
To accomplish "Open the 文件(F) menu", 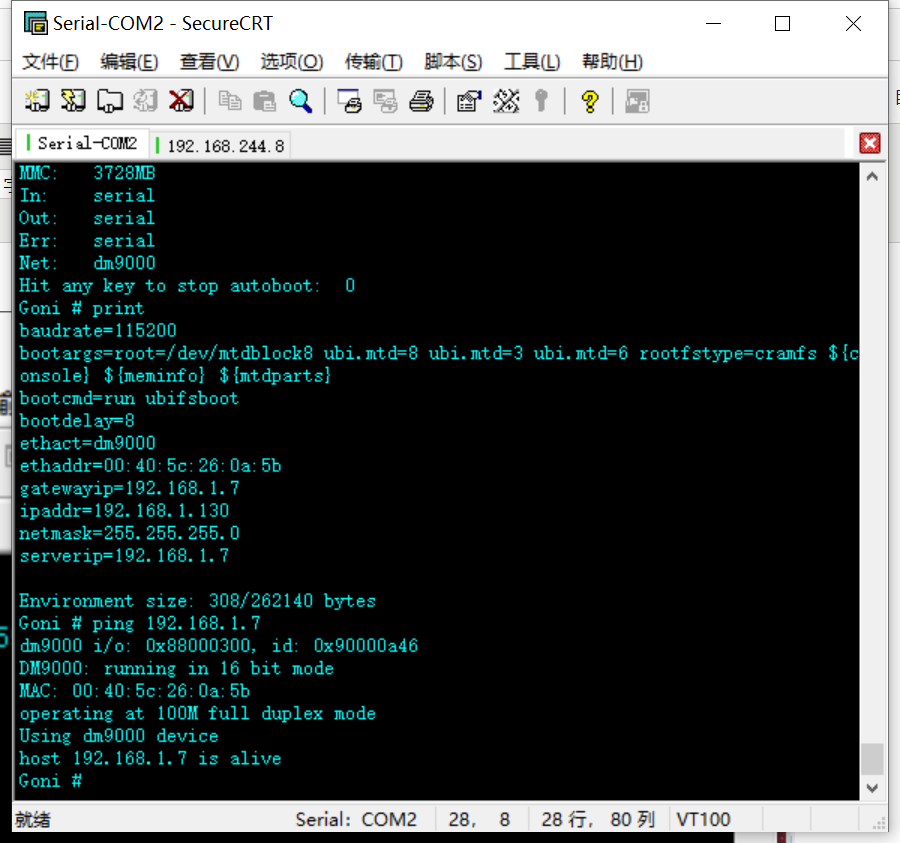I will coord(50,61).
